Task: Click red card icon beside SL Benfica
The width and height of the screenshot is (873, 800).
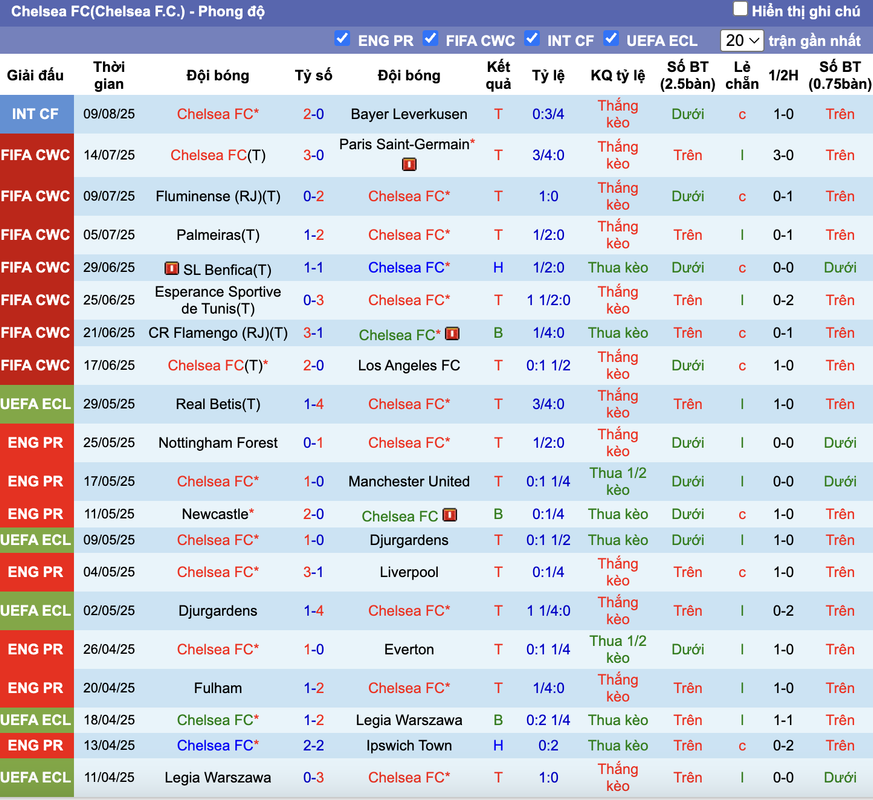Action: pyautogui.click(x=171, y=268)
